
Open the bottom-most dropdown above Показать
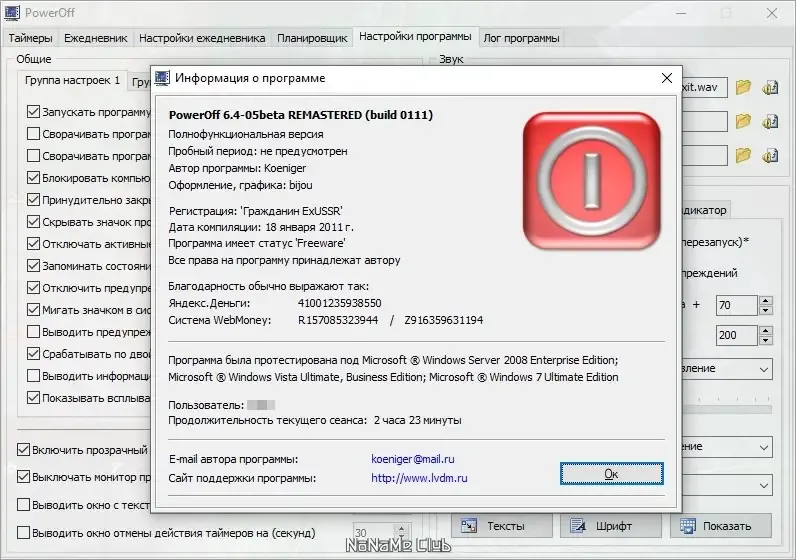pyautogui.click(x=727, y=485)
